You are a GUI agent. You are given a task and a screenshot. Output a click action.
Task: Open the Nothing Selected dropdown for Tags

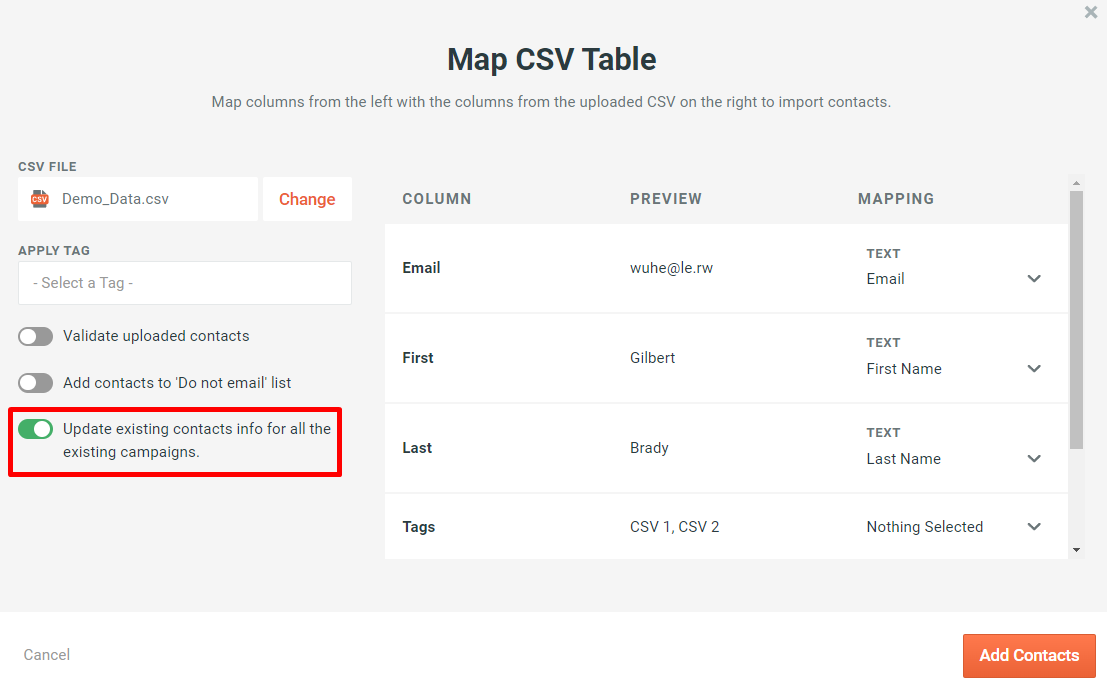(1034, 527)
